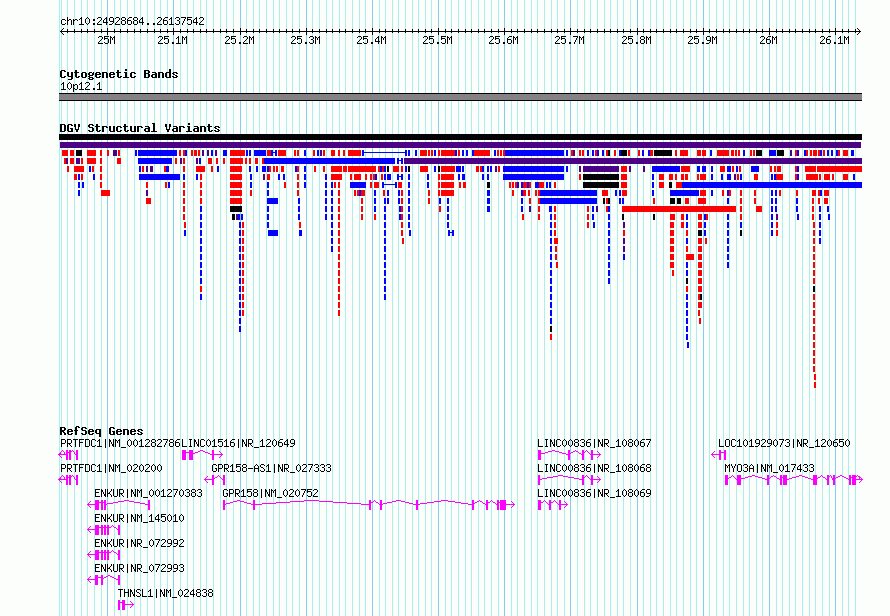Viewport: 890px width, 616px height.
Task: Open the RefSeq Genes track title
Action: click(101, 431)
